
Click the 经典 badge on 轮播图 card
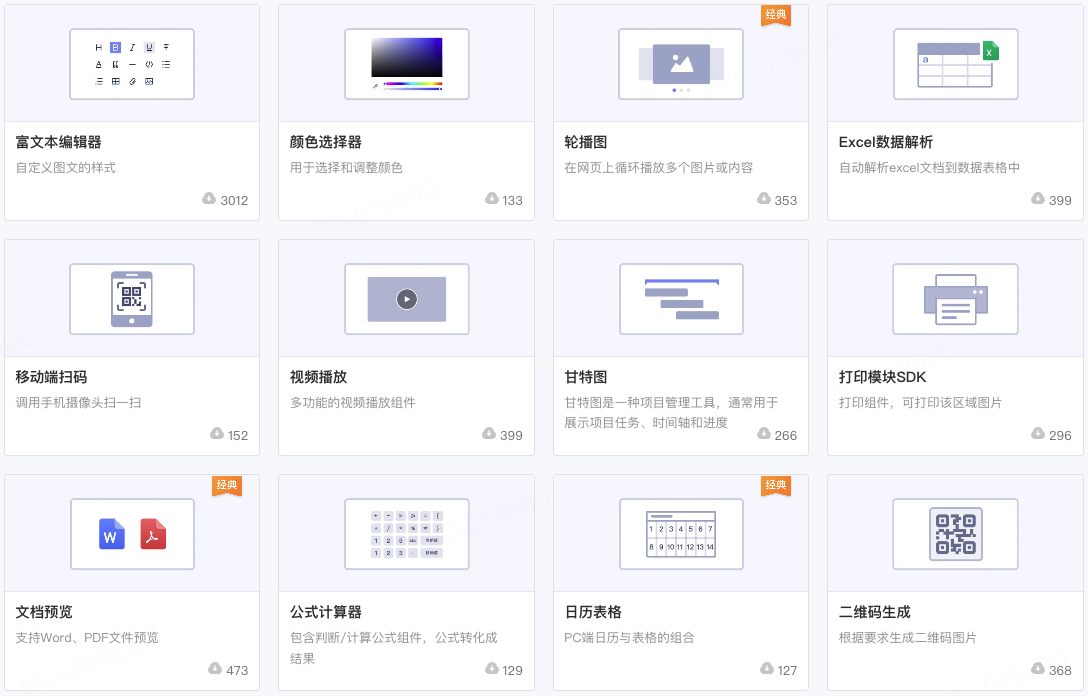[776, 15]
